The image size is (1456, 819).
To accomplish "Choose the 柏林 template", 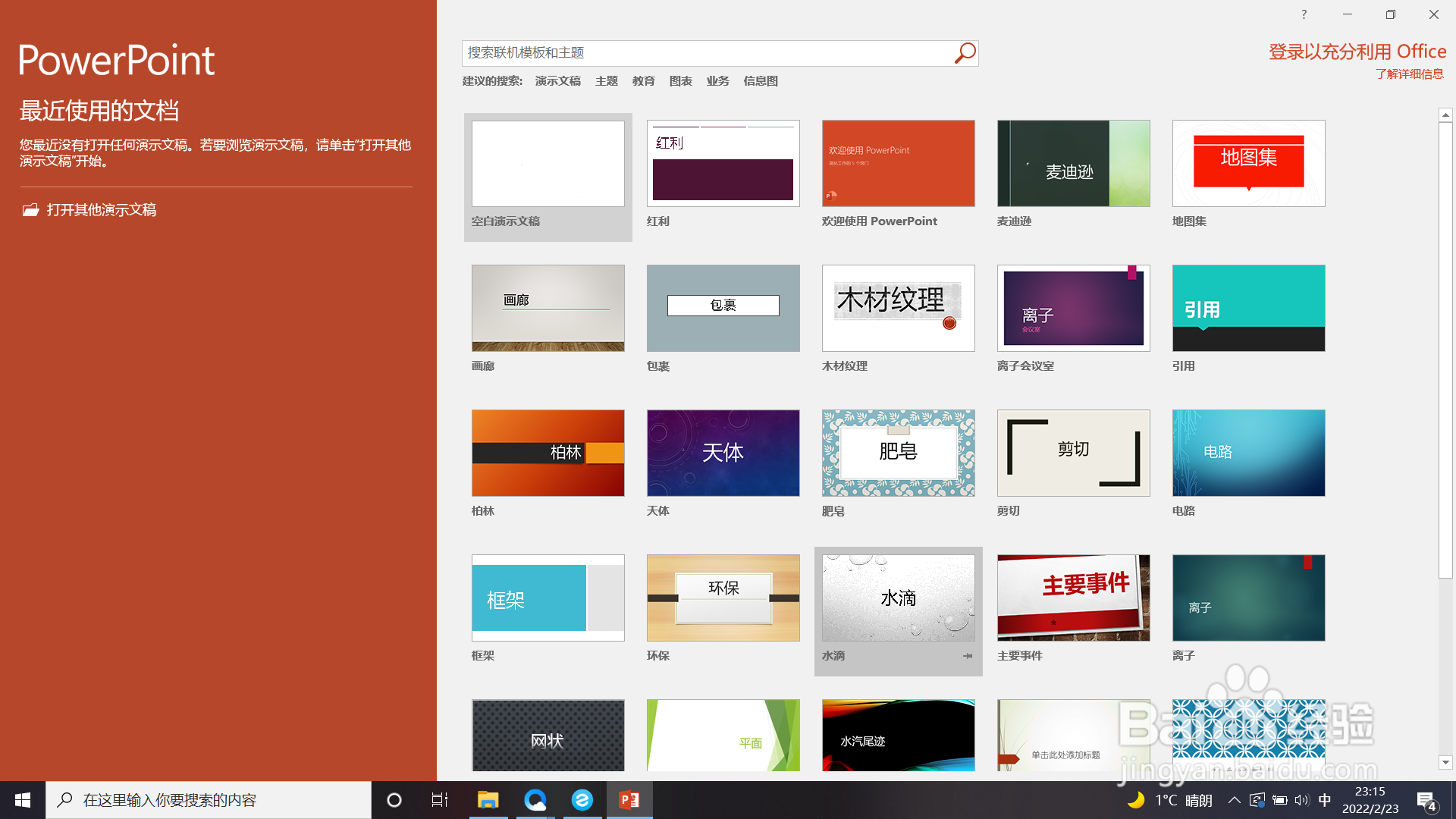I will [x=548, y=453].
